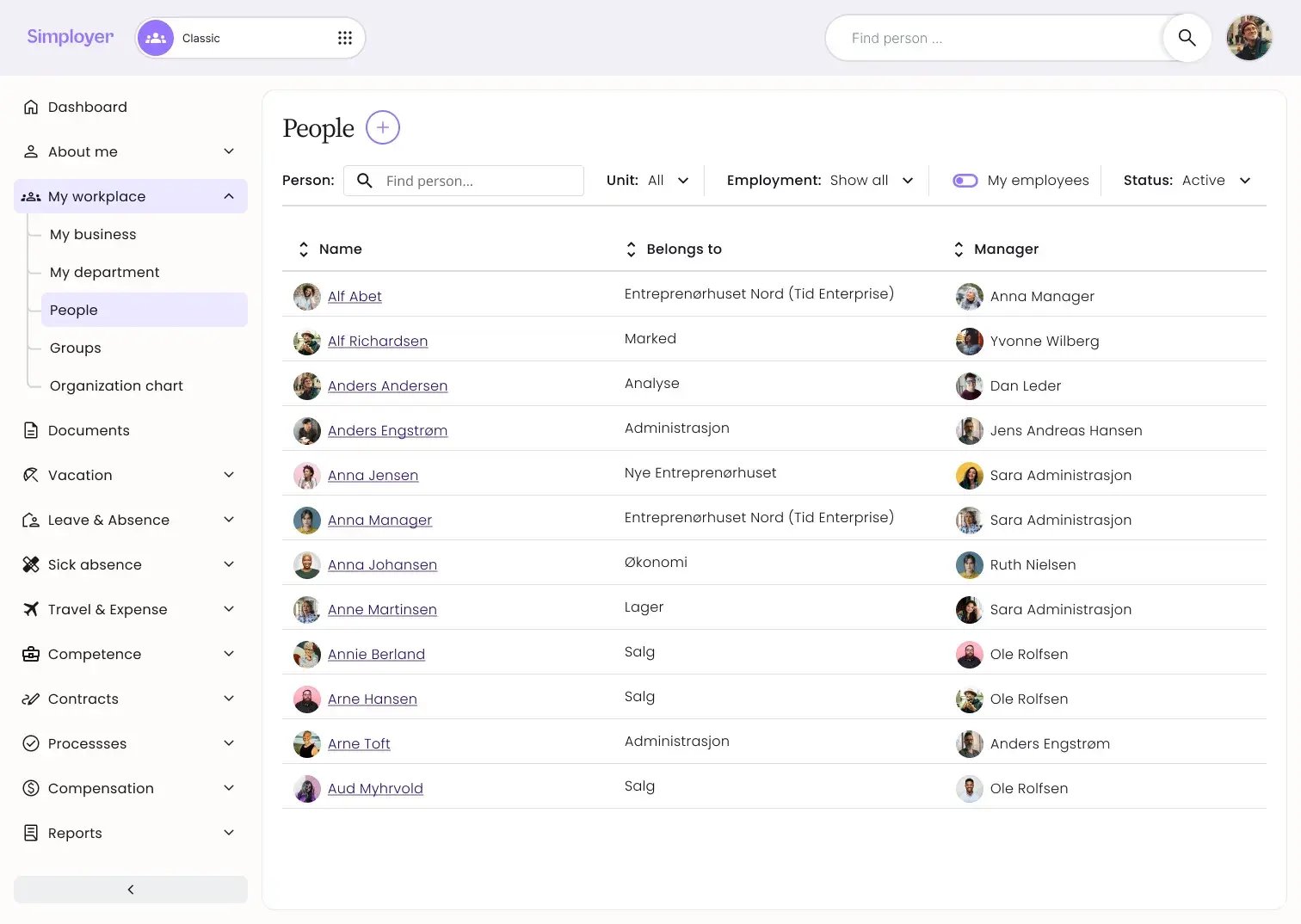
Task: Open Aud Myhrvold's profile link
Action: [x=375, y=788]
